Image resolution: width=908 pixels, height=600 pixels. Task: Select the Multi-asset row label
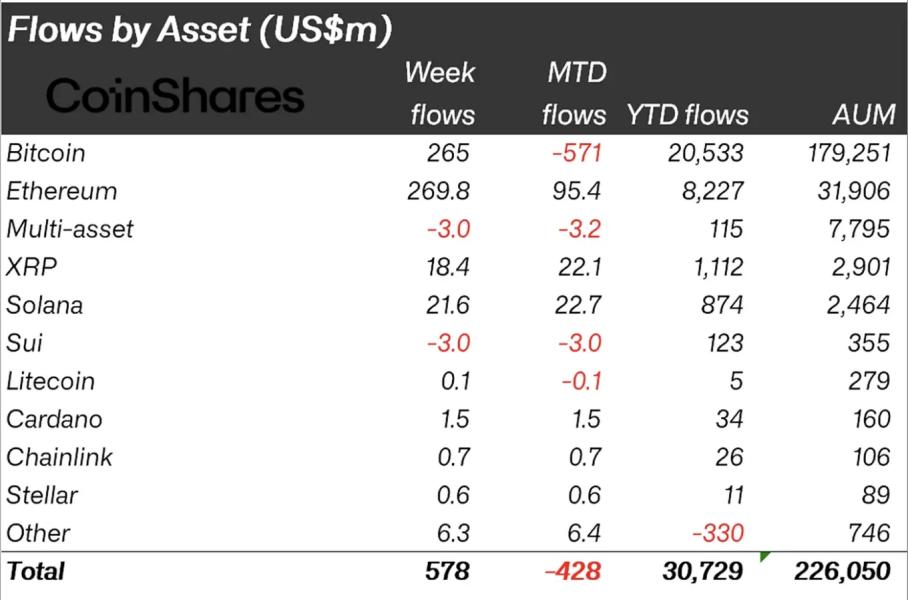click(70, 229)
